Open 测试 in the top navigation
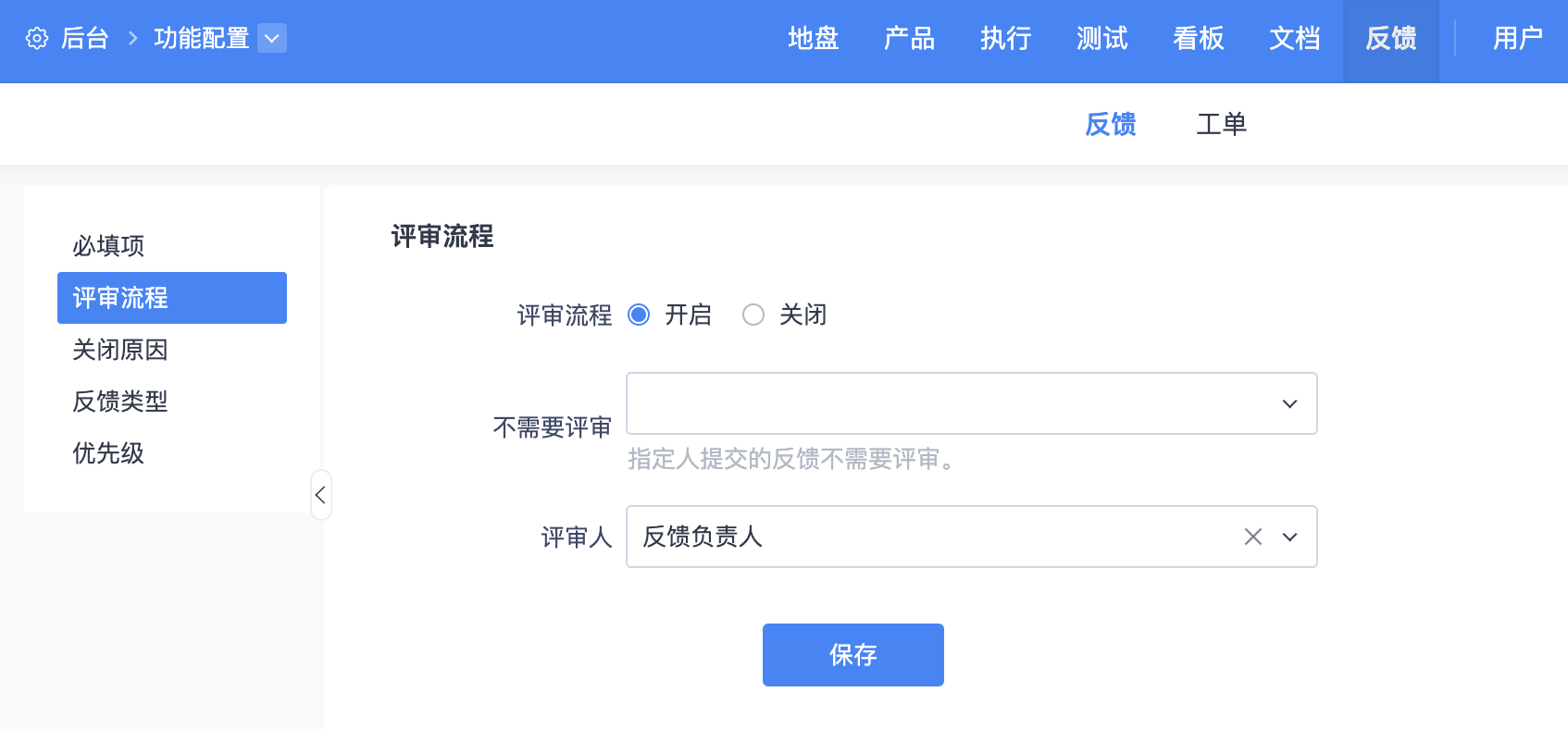1568x729 pixels. pyautogui.click(x=1101, y=38)
